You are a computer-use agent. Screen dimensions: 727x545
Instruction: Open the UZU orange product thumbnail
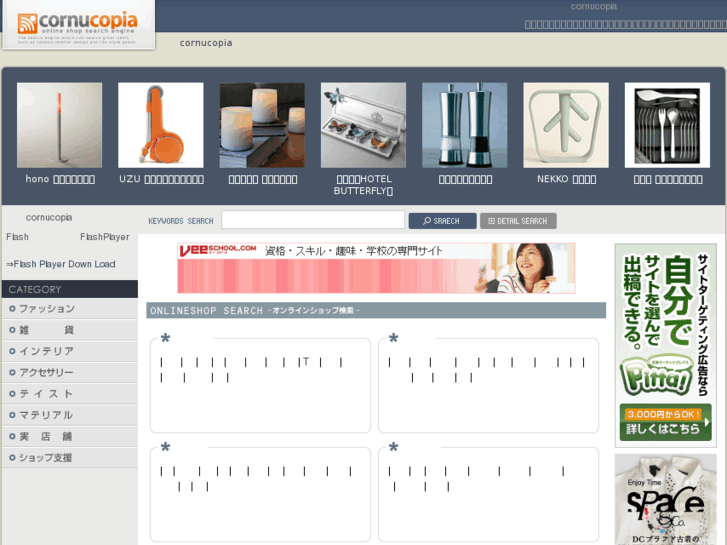pos(160,125)
